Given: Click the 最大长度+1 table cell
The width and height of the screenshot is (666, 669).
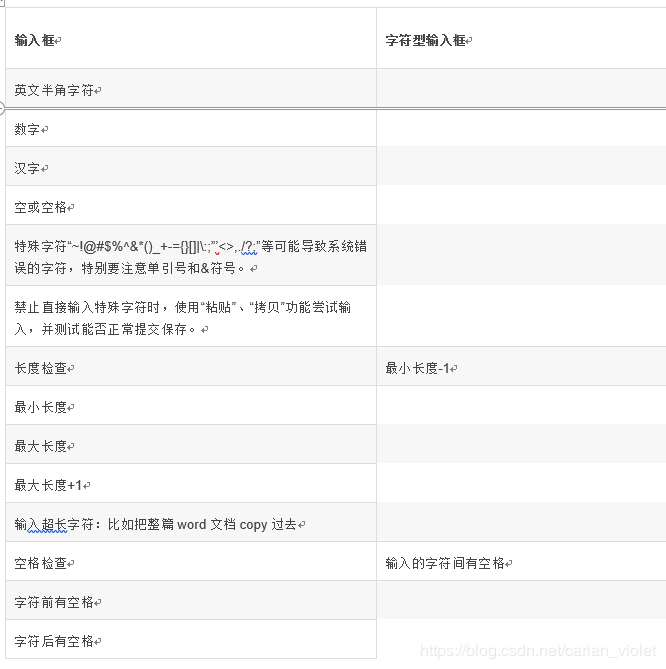Looking at the screenshot, I should click(50, 485).
